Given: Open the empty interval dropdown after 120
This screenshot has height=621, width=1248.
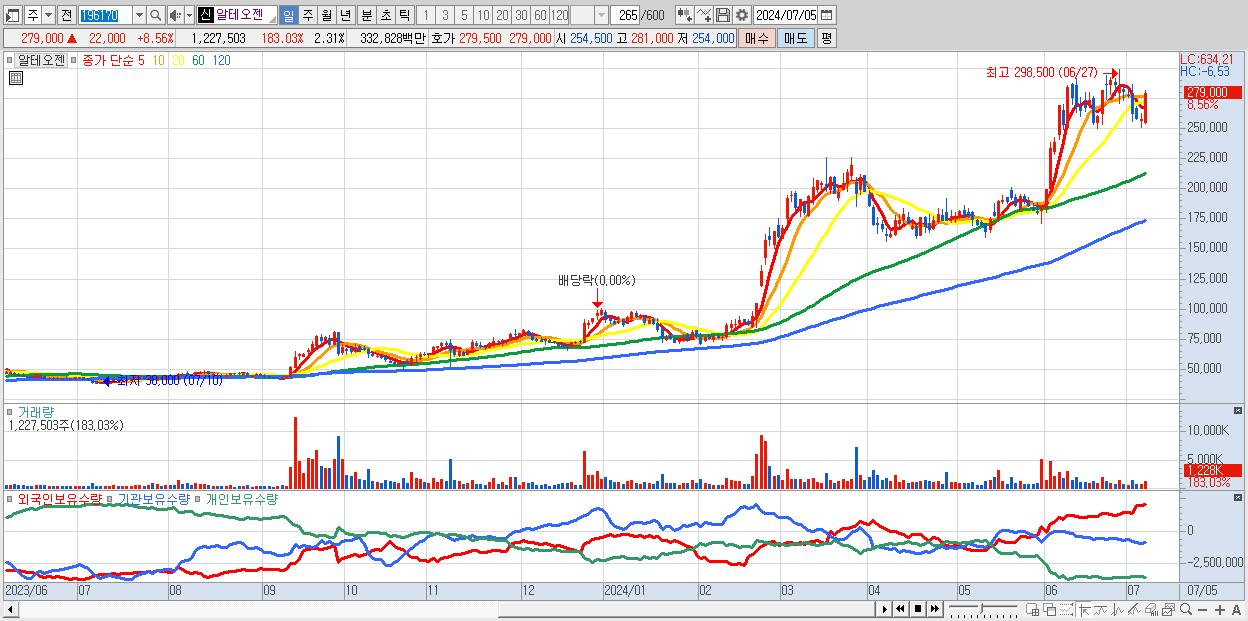Looking at the screenshot, I should coord(602,15).
